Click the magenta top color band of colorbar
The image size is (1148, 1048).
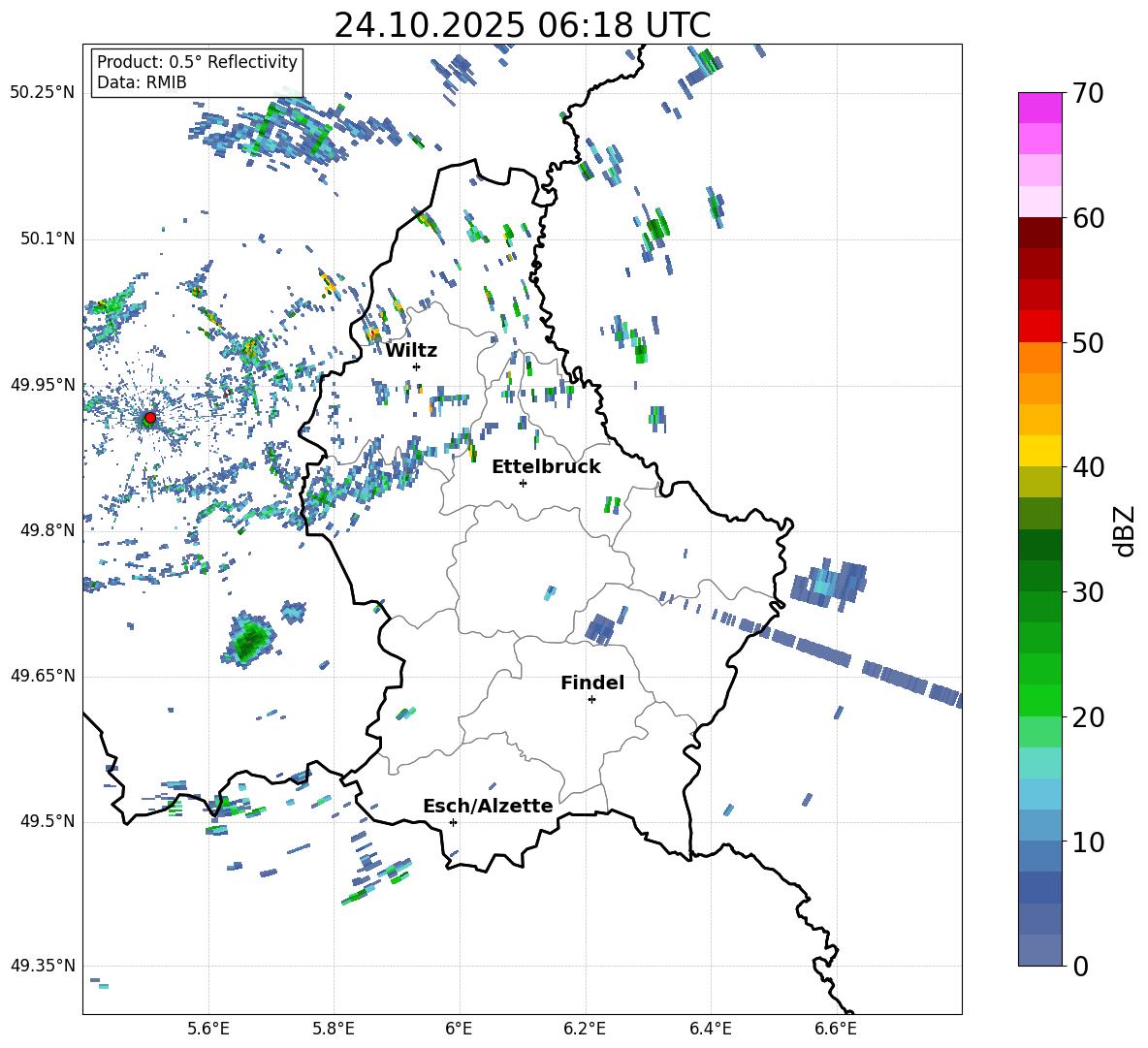[1039, 108]
